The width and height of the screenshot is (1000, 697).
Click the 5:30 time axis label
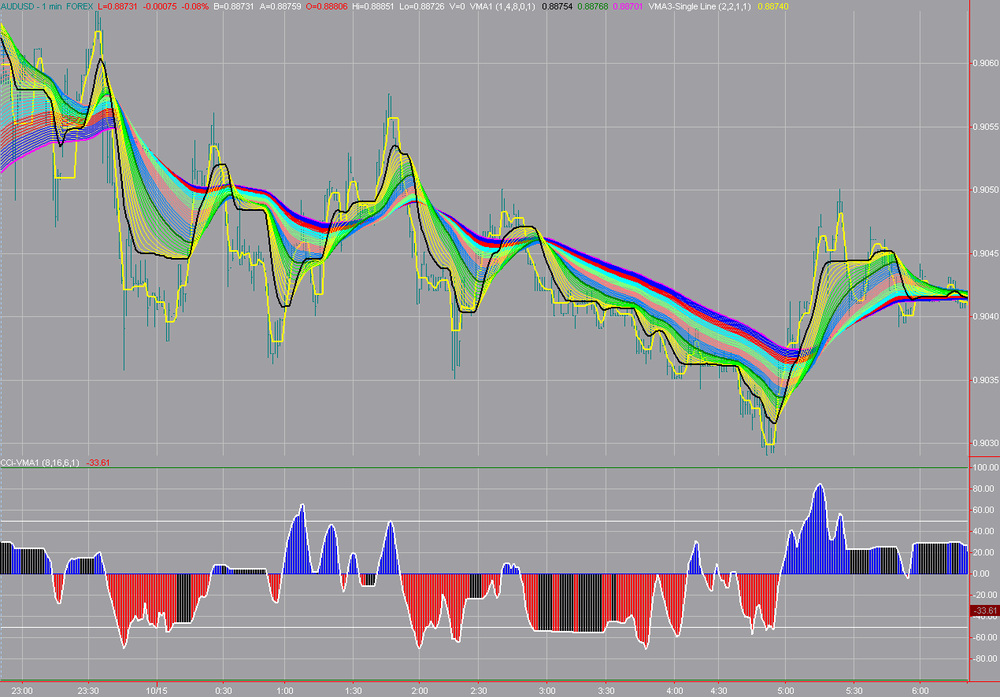[x=854, y=691]
